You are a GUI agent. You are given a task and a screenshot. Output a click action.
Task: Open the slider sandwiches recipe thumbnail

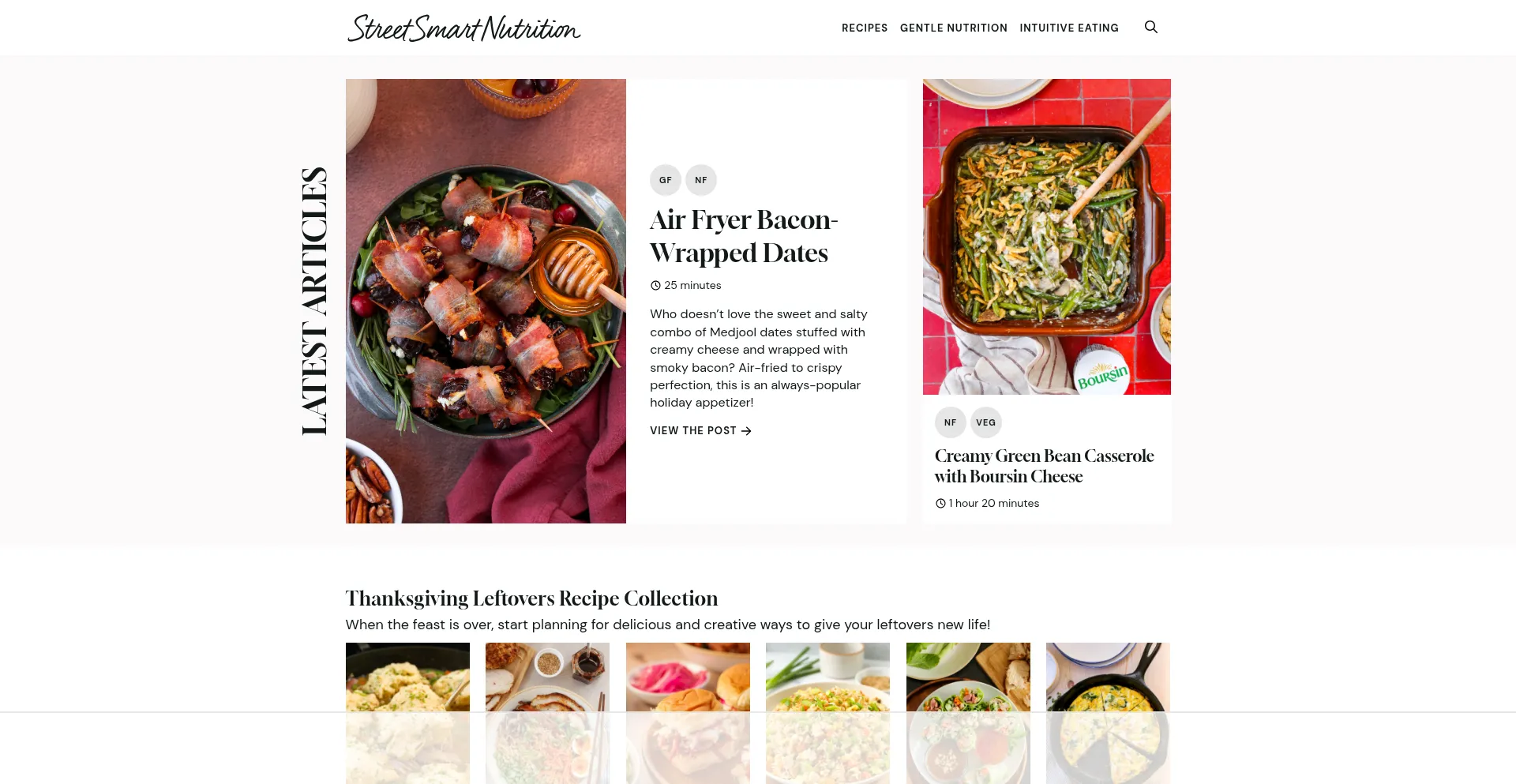(x=688, y=713)
